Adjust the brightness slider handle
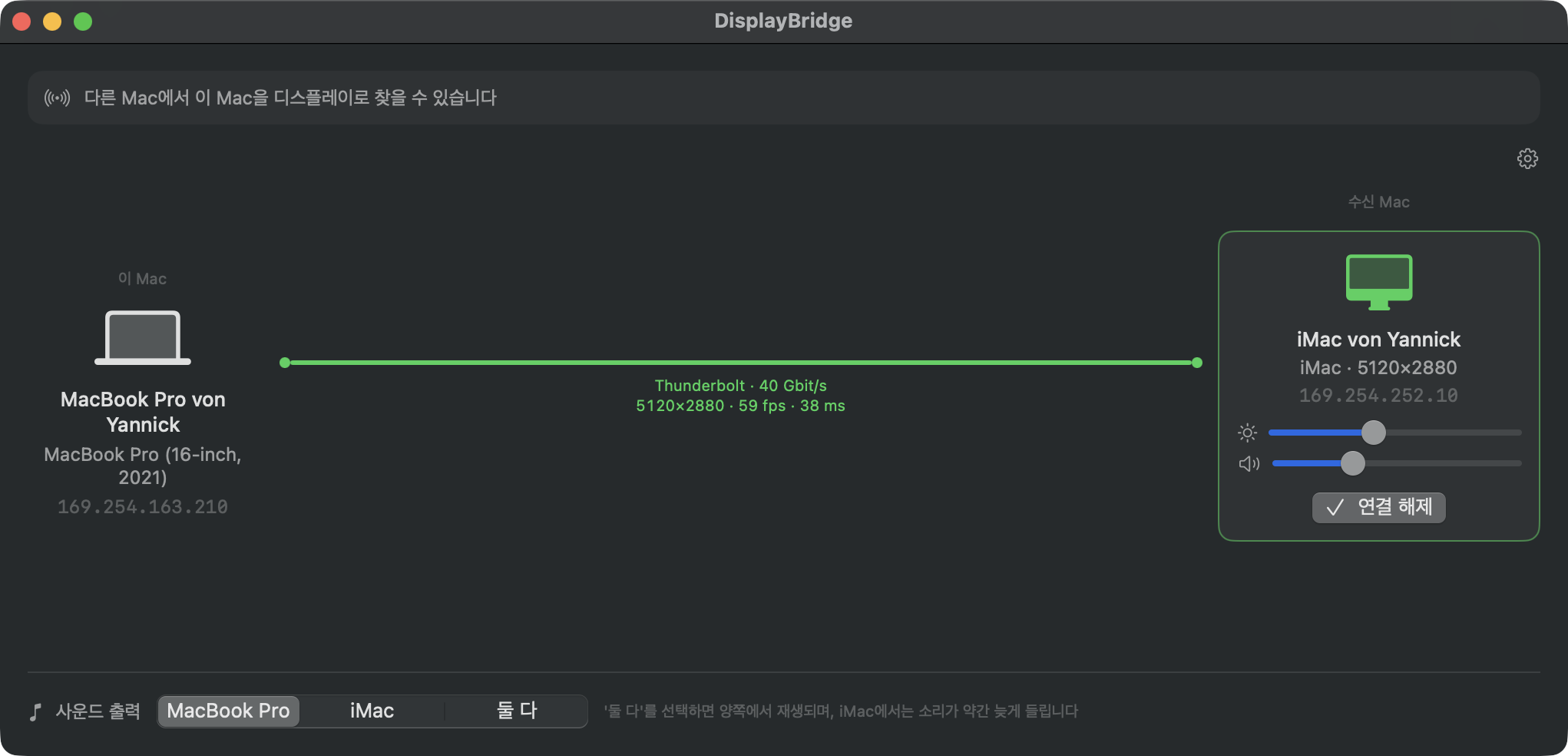The height and width of the screenshot is (756, 1568). 1374,433
